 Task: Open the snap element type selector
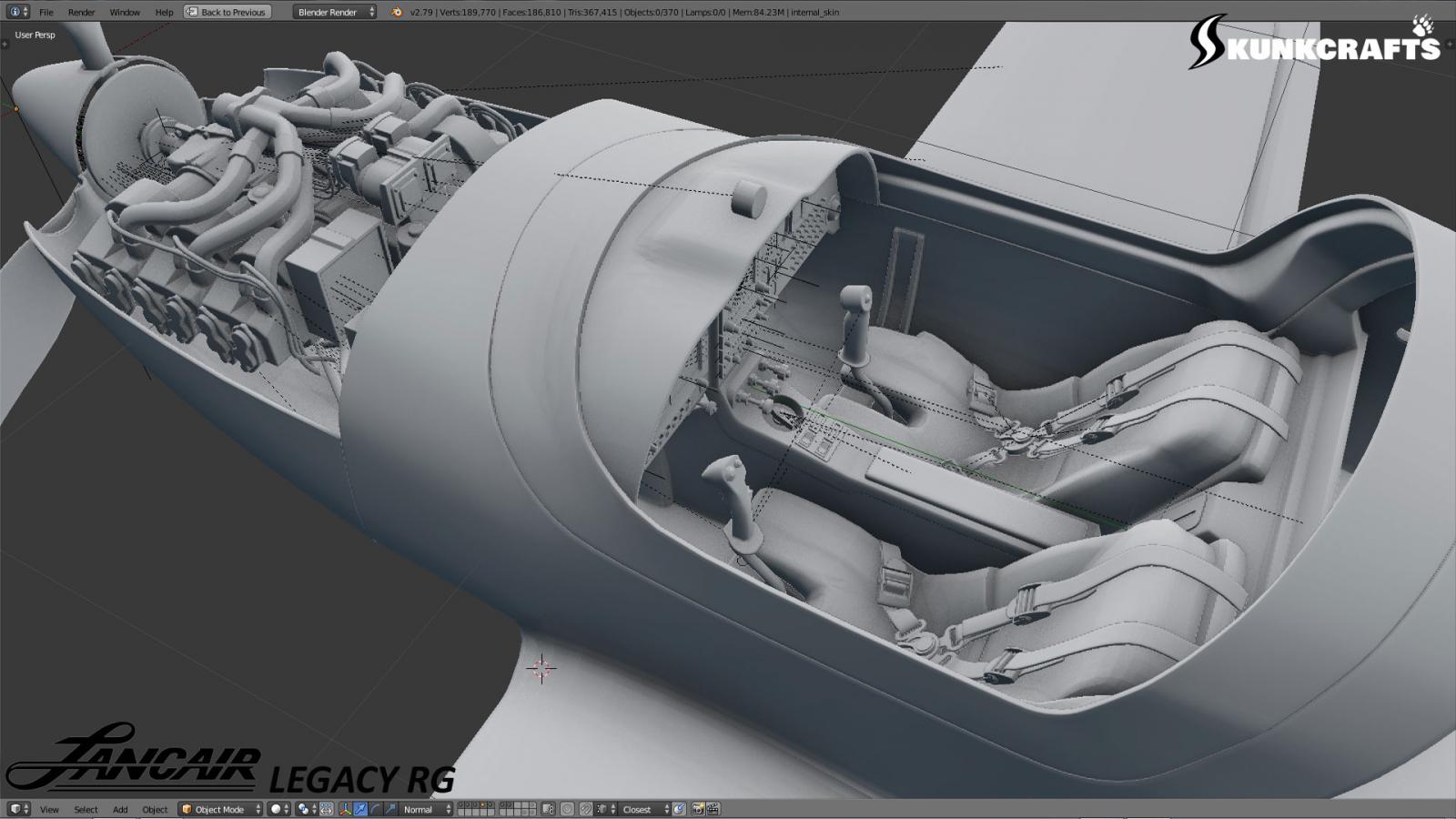[604, 809]
